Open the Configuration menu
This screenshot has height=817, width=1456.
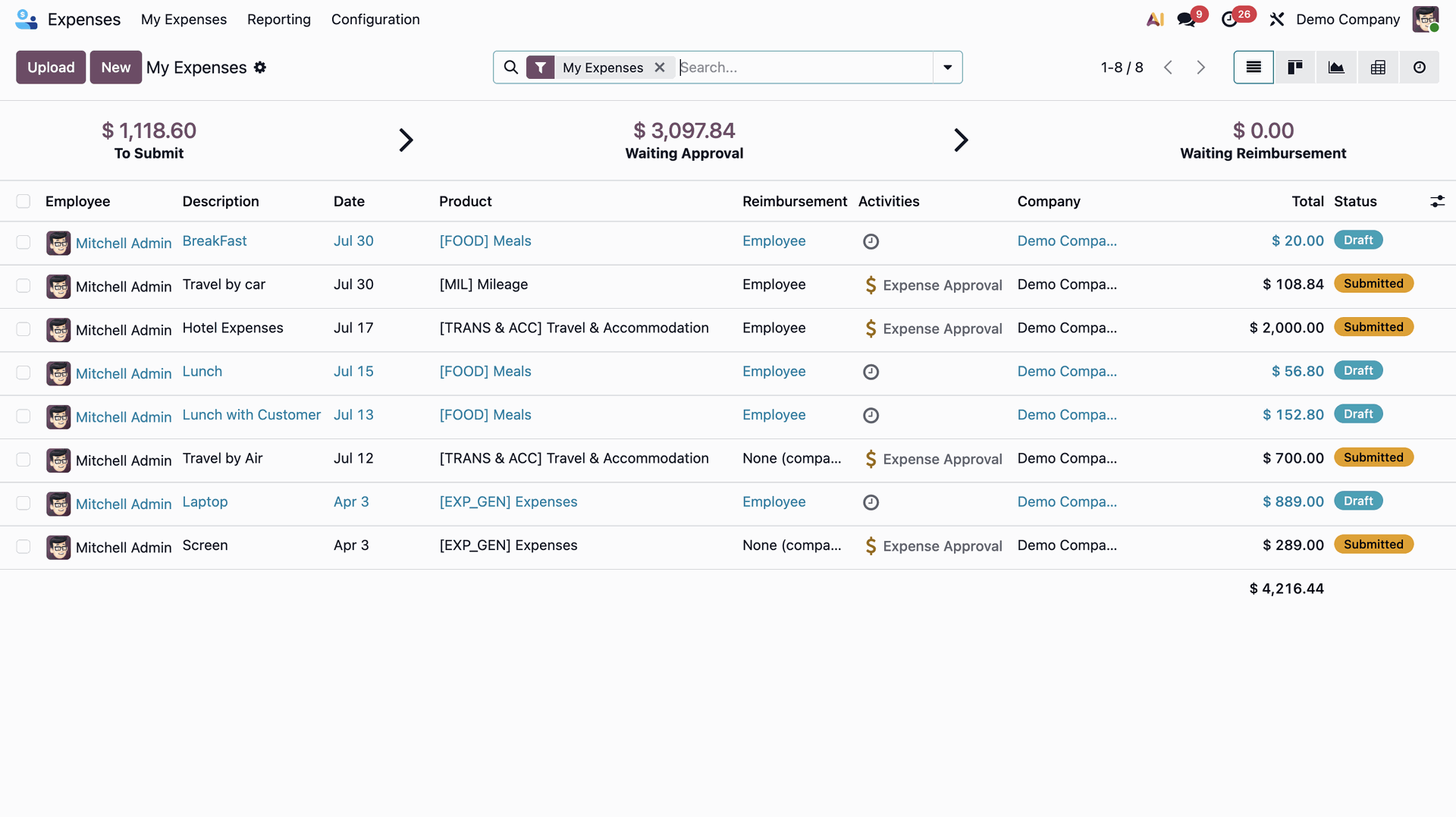click(x=375, y=20)
